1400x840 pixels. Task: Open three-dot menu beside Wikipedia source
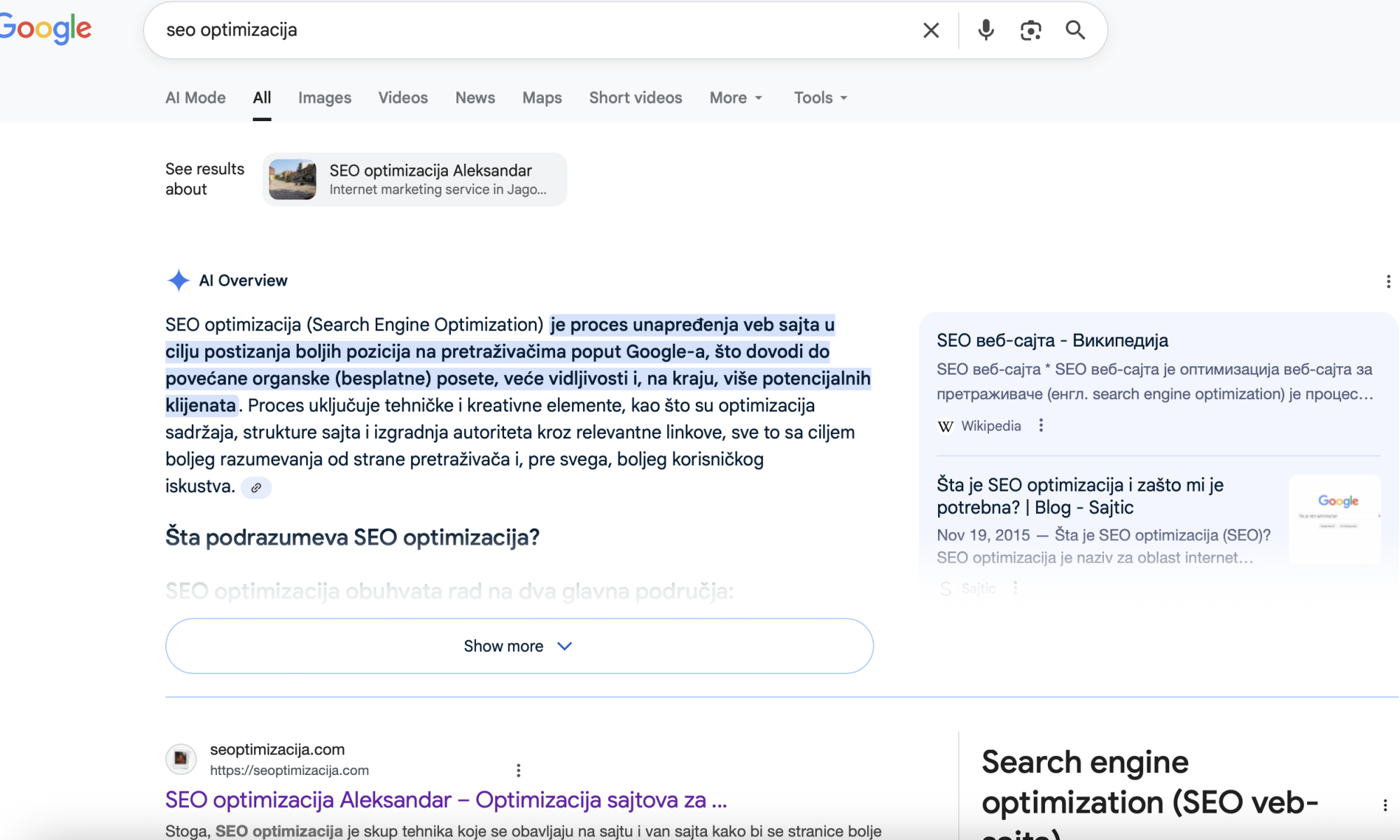(x=1041, y=426)
